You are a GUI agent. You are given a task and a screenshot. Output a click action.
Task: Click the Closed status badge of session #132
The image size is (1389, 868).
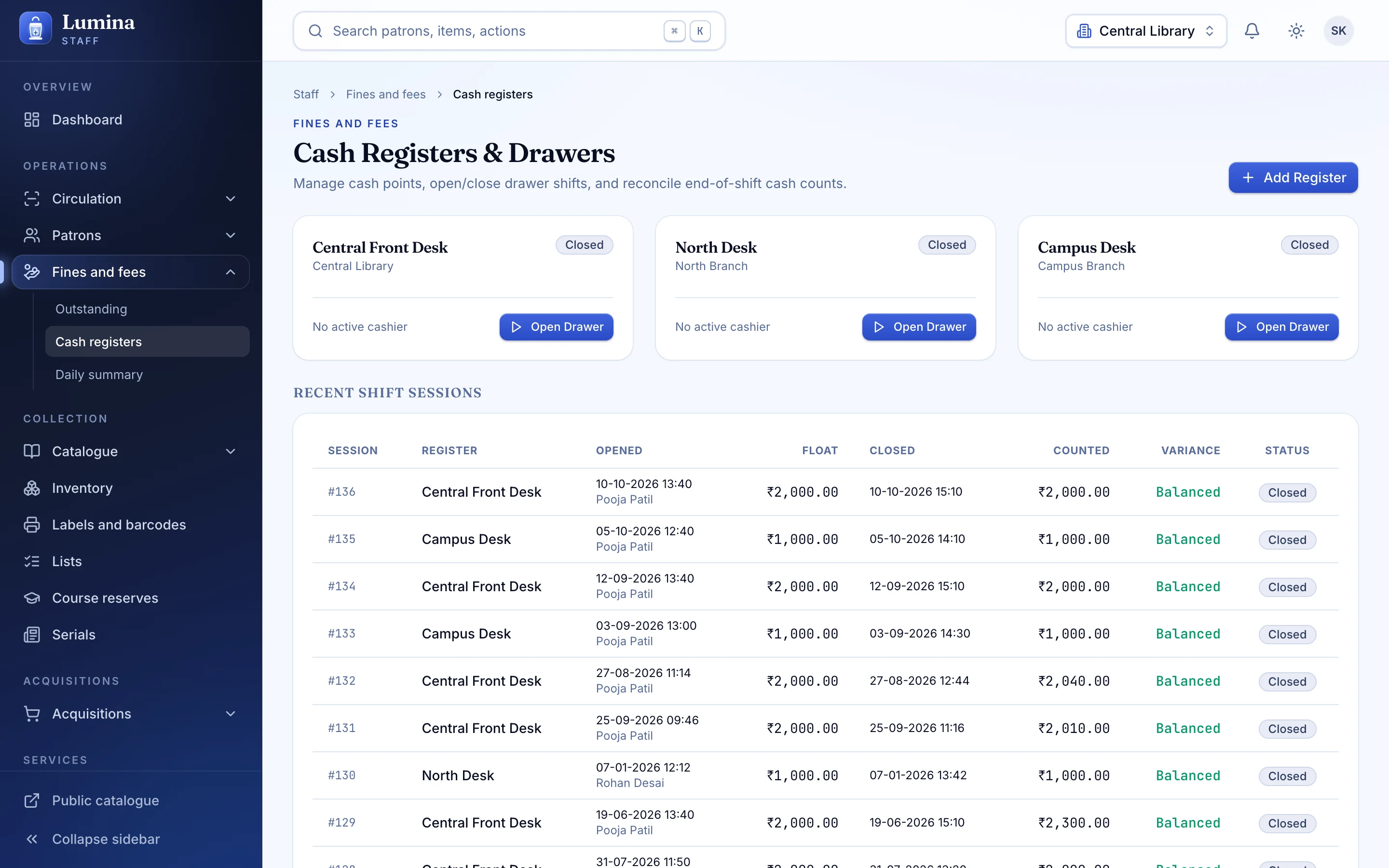tap(1287, 681)
